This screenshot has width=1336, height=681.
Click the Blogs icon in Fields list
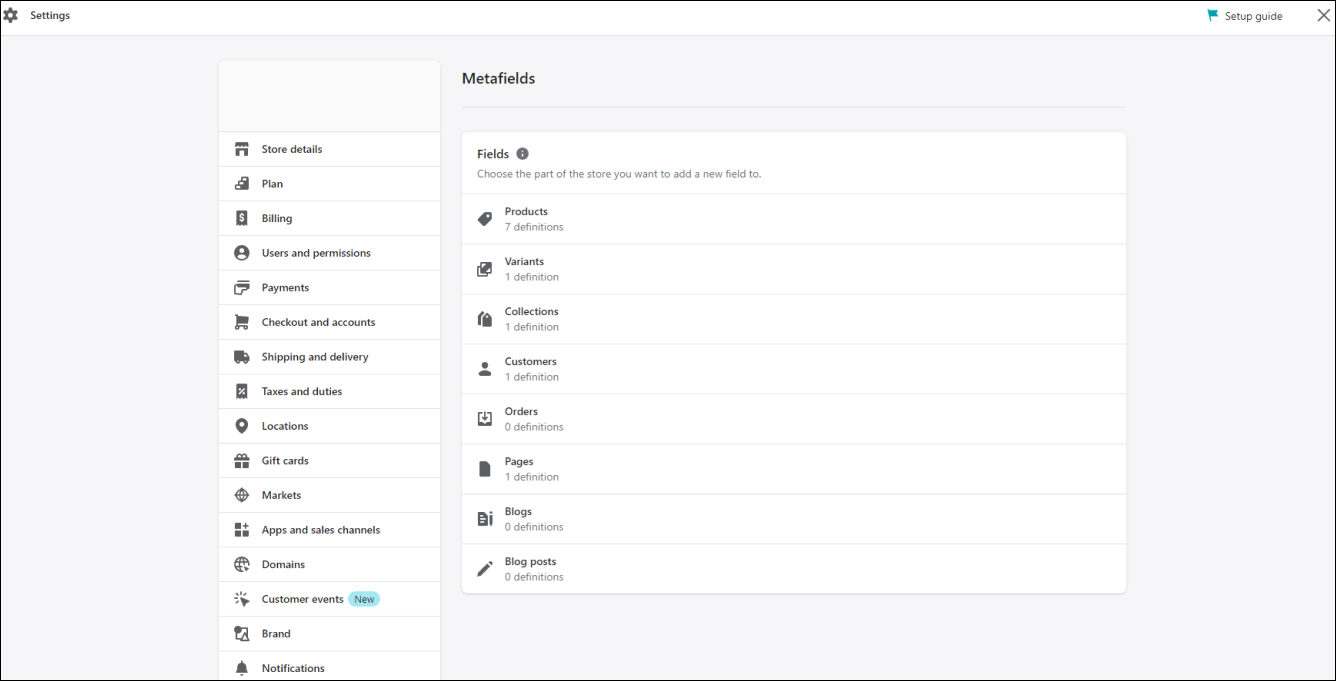[x=485, y=519]
